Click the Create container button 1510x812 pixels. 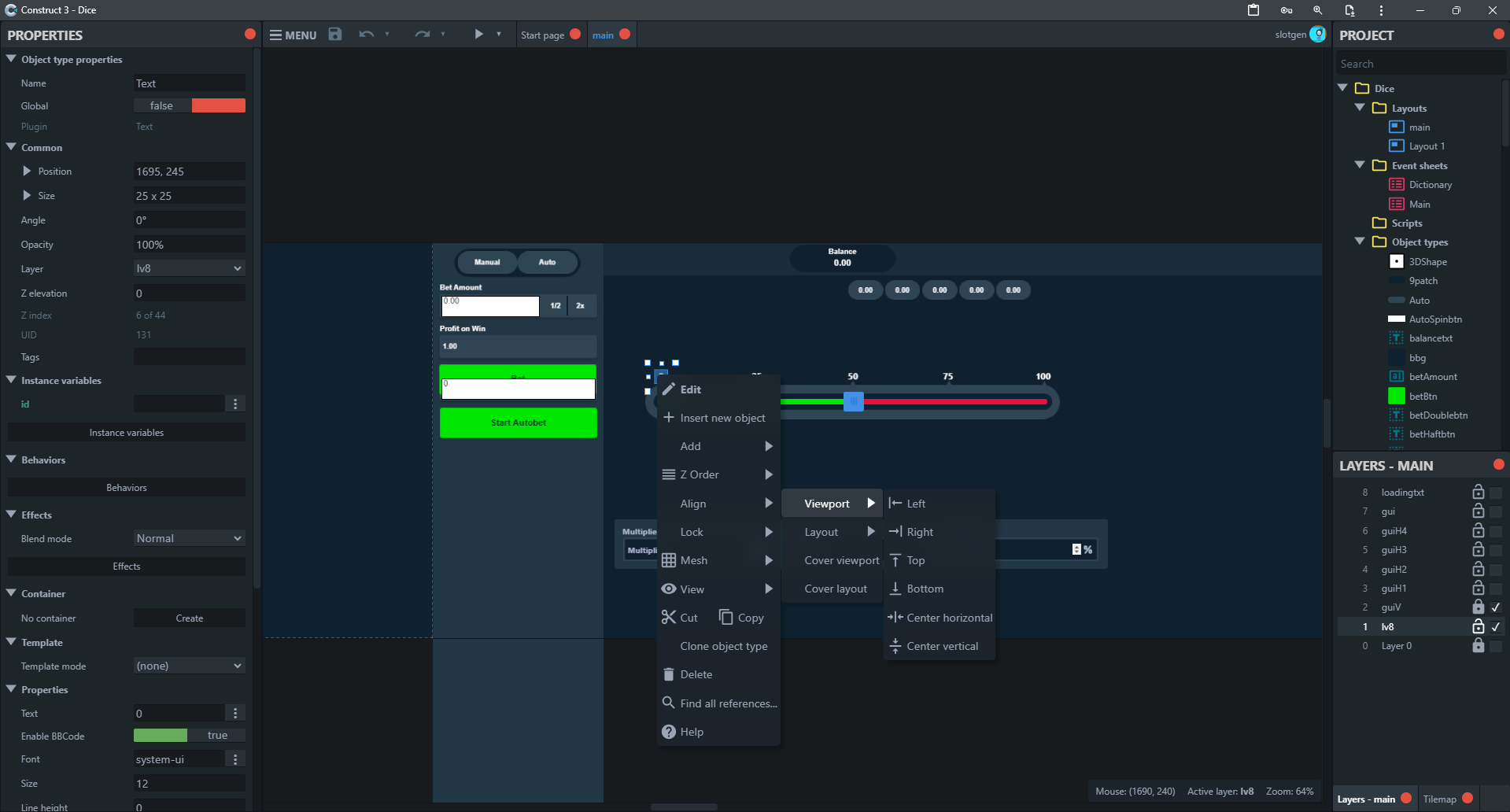(x=190, y=618)
